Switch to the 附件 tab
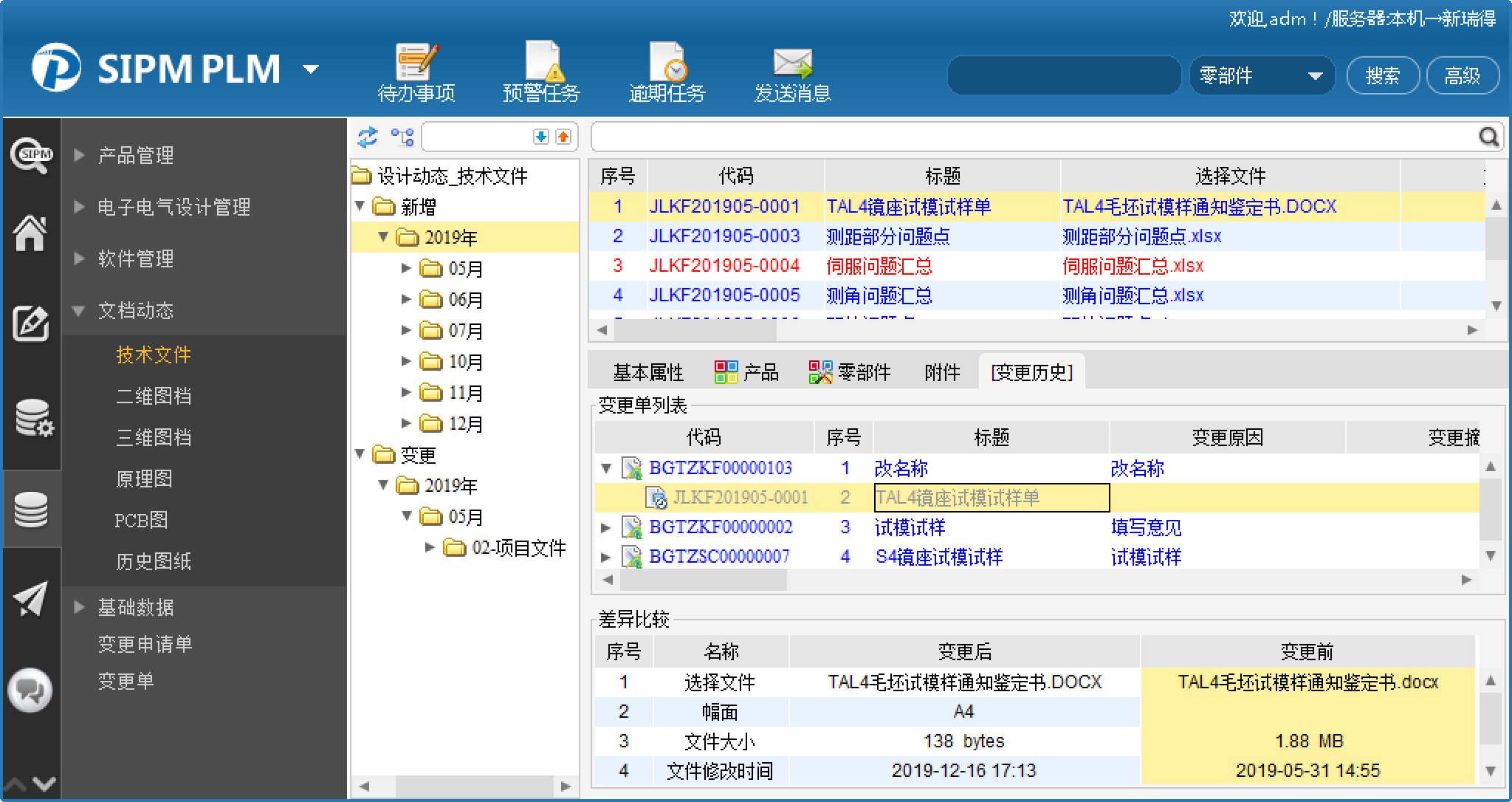Screen dimensions: 1512x802 941,372
